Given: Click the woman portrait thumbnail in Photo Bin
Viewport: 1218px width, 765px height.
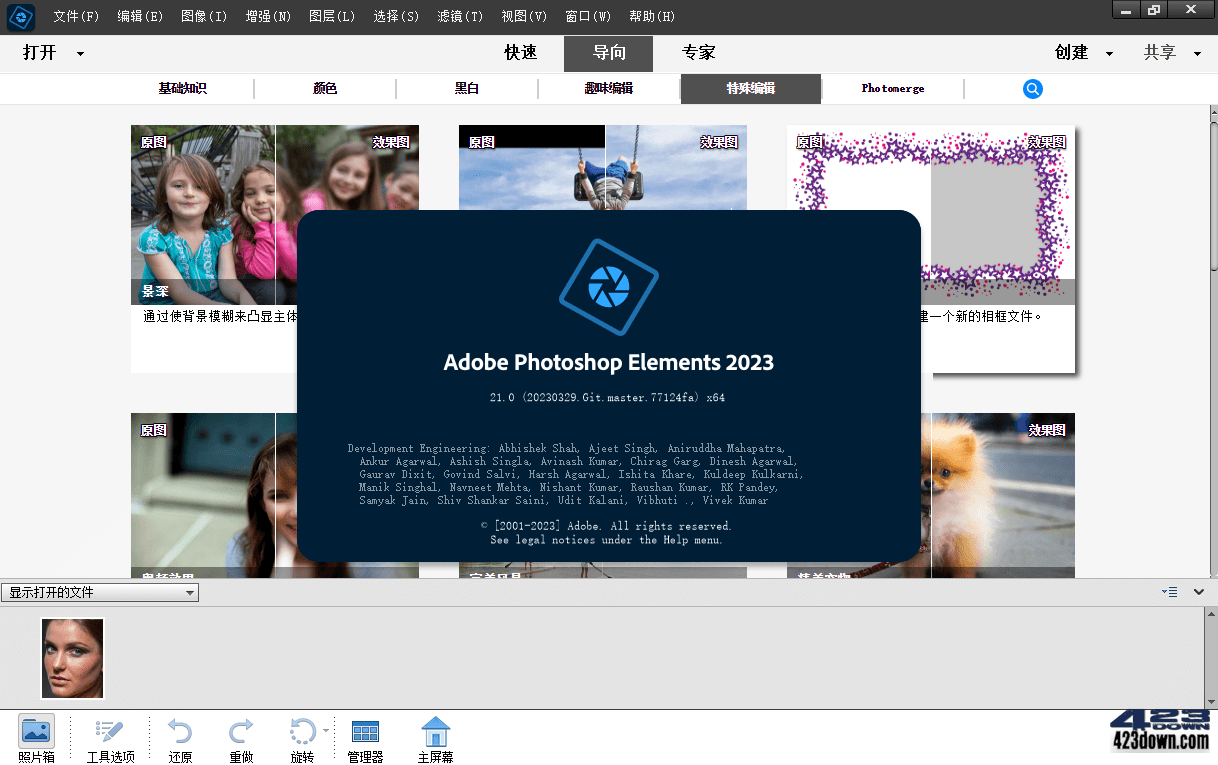Looking at the screenshot, I should click(71, 657).
